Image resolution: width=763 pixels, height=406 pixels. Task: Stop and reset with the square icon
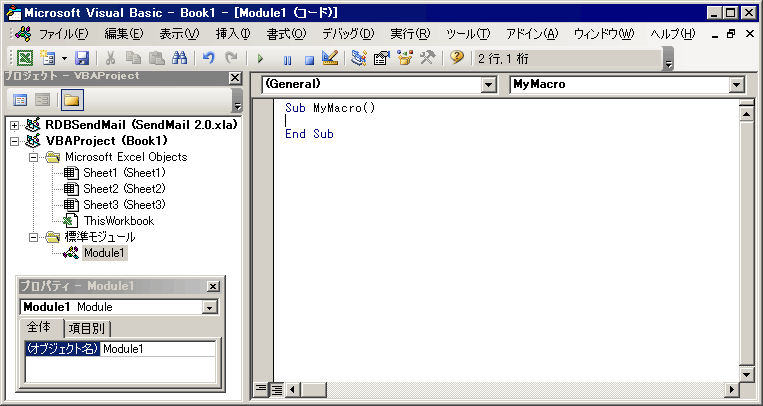tap(309, 59)
